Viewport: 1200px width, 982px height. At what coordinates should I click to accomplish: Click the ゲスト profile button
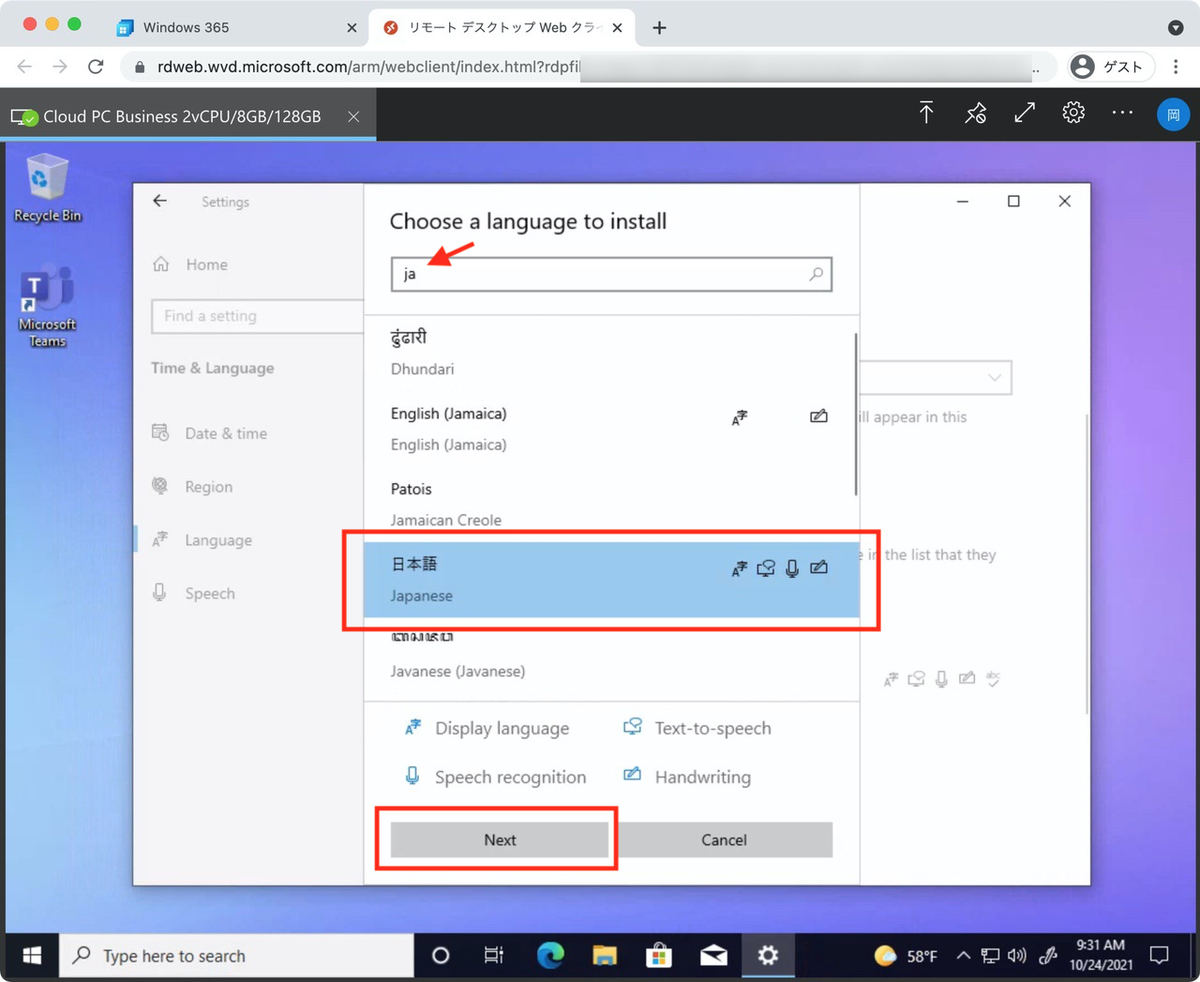tap(1111, 67)
